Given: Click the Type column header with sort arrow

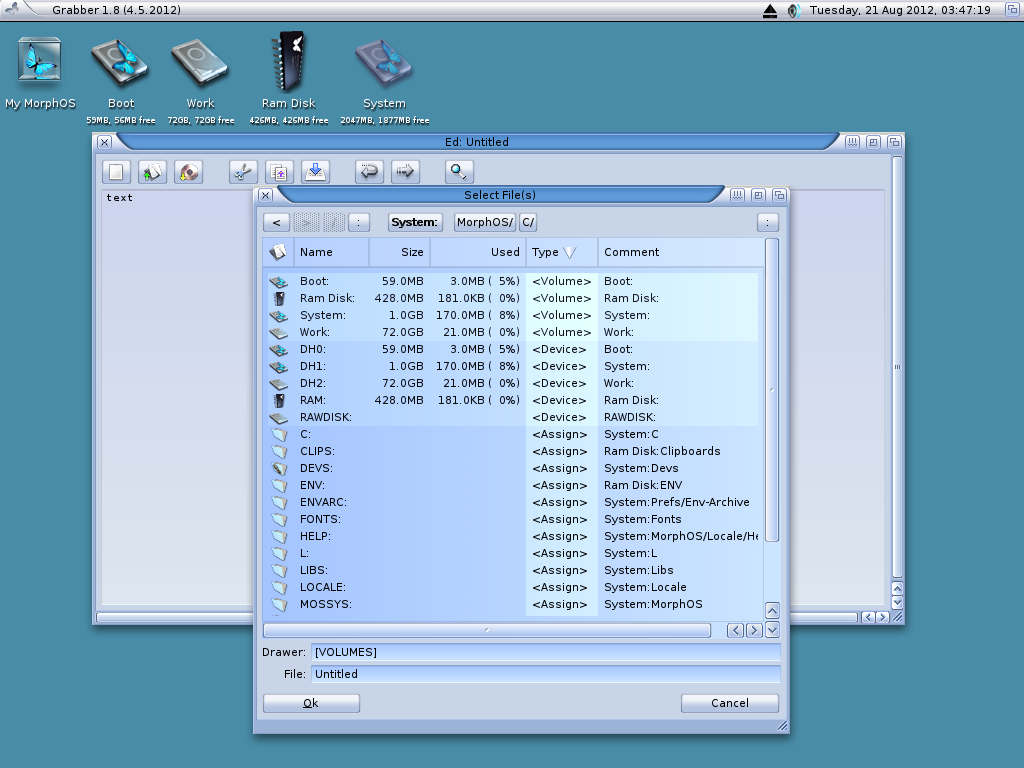Looking at the screenshot, I should (x=562, y=252).
